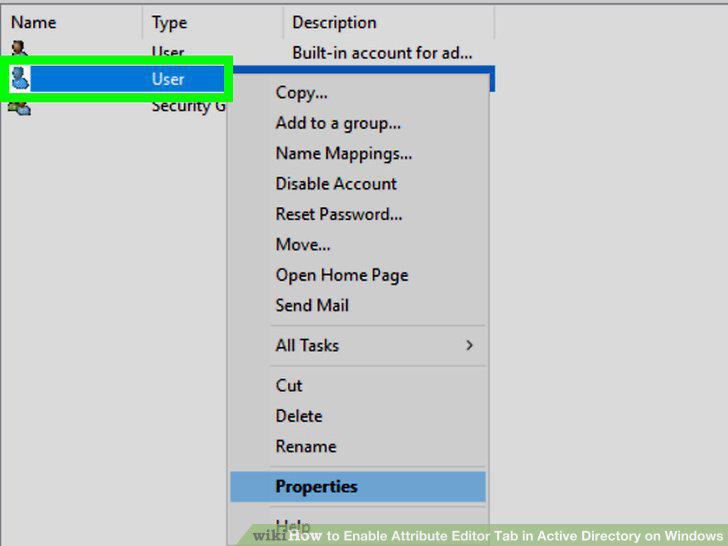Screen dimensions: 728x546
Task: Click the security group icon
Action: click(20, 108)
